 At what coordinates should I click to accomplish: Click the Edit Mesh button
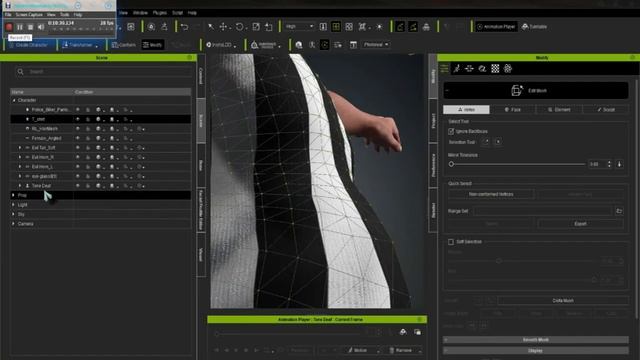[536, 91]
